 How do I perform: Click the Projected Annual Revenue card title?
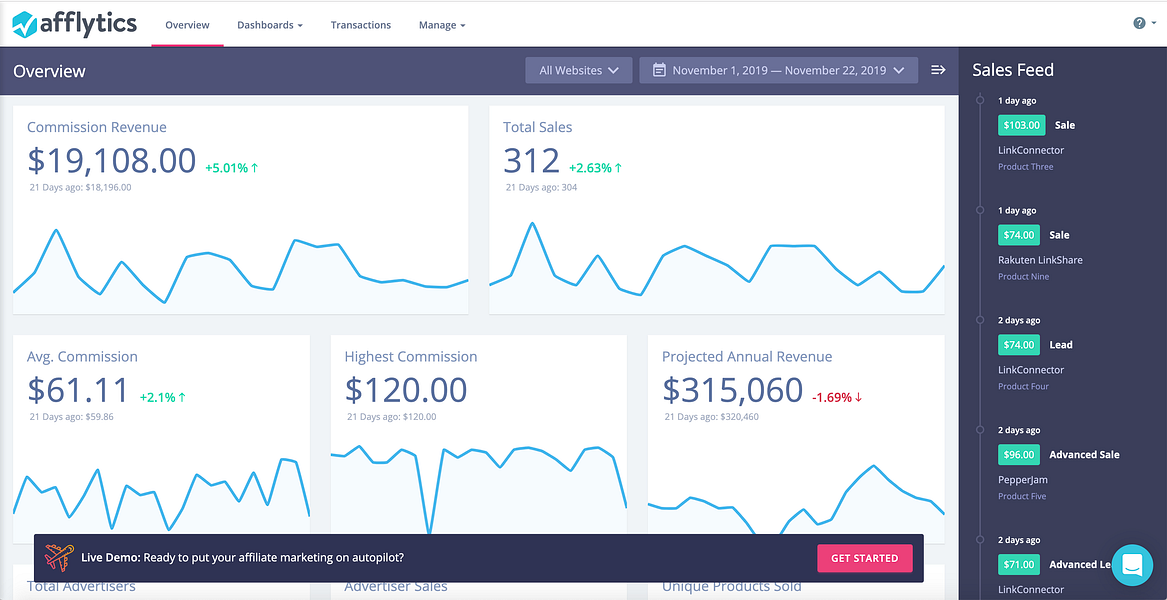[747, 357]
